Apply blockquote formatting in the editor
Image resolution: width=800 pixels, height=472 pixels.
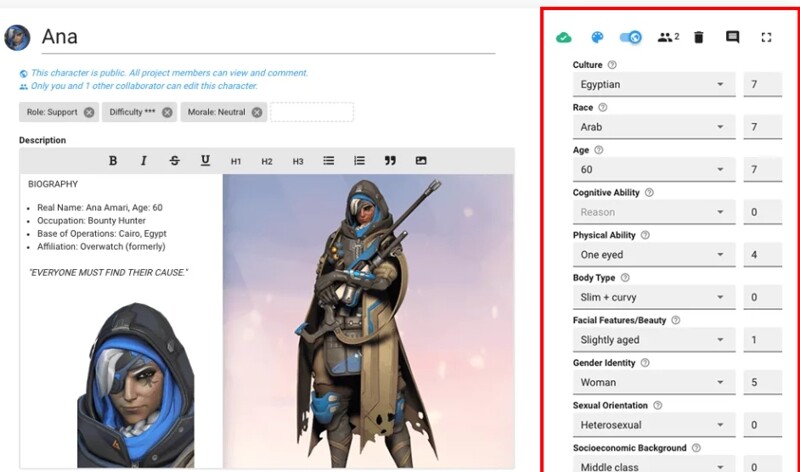tap(390, 161)
